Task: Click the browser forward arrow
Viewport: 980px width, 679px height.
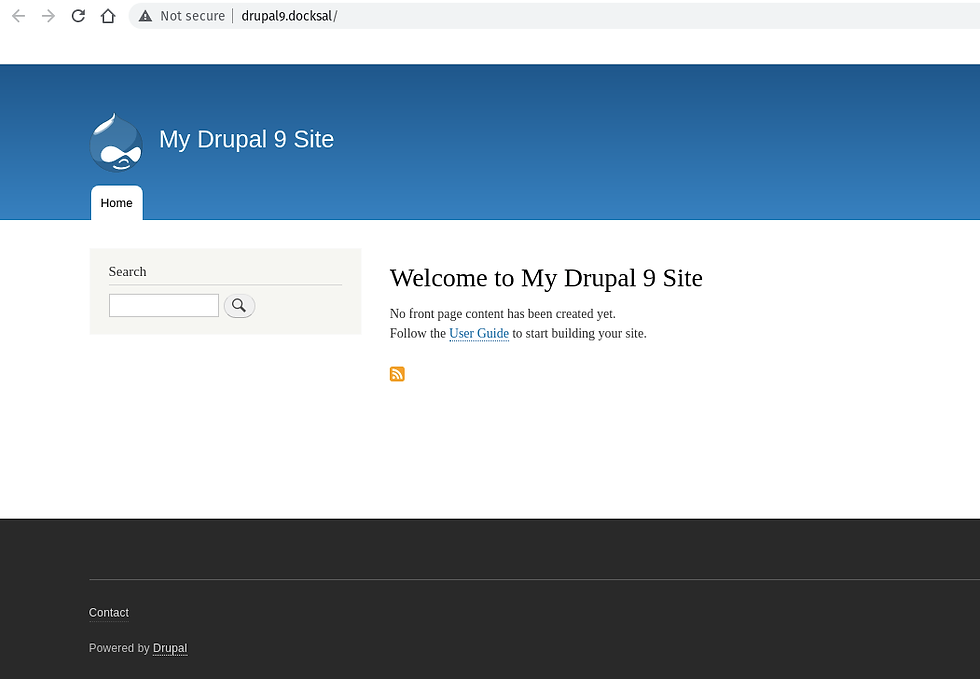Action: (48, 16)
